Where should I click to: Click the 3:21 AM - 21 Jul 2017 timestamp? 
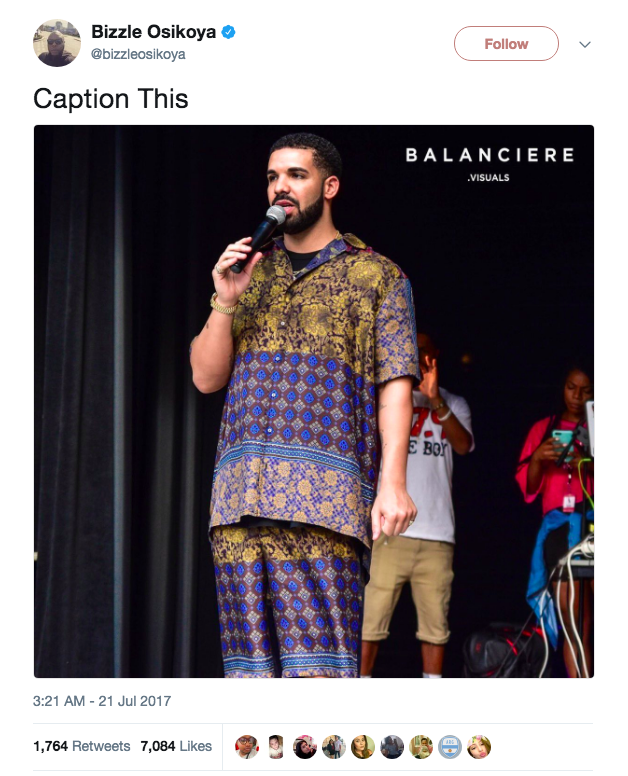click(x=102, y=701)
